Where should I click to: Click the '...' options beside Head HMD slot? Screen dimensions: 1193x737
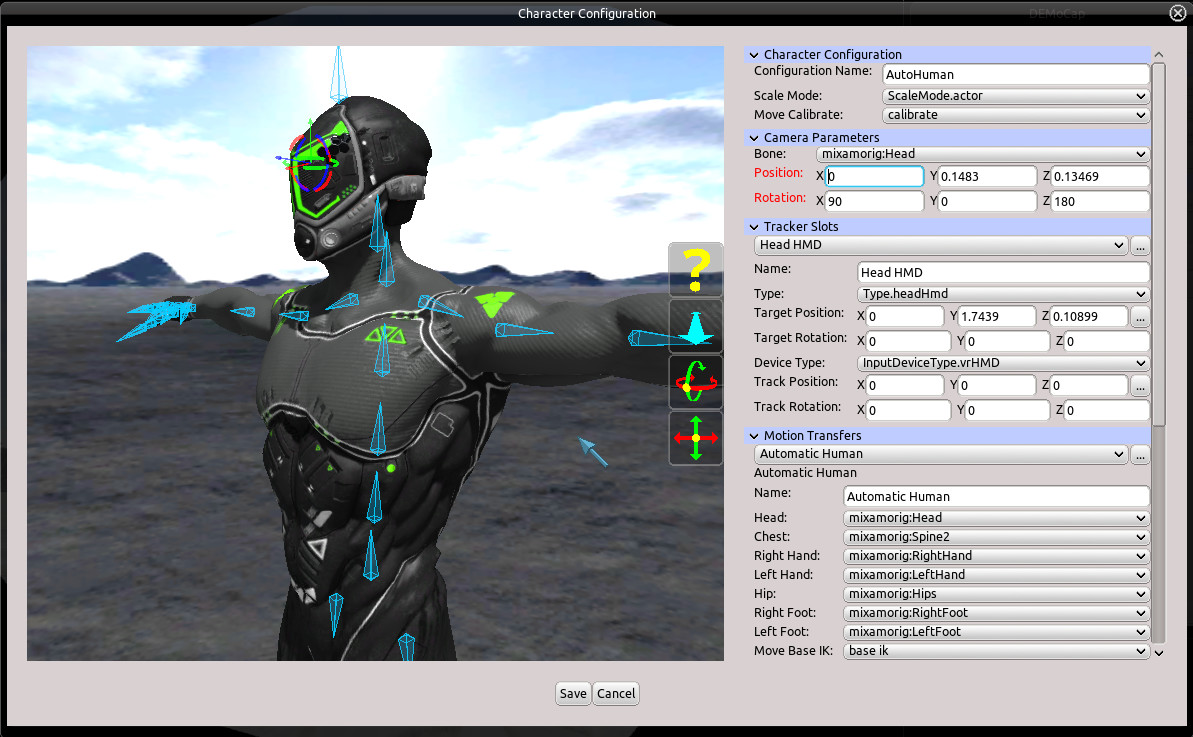[1140, 244]
